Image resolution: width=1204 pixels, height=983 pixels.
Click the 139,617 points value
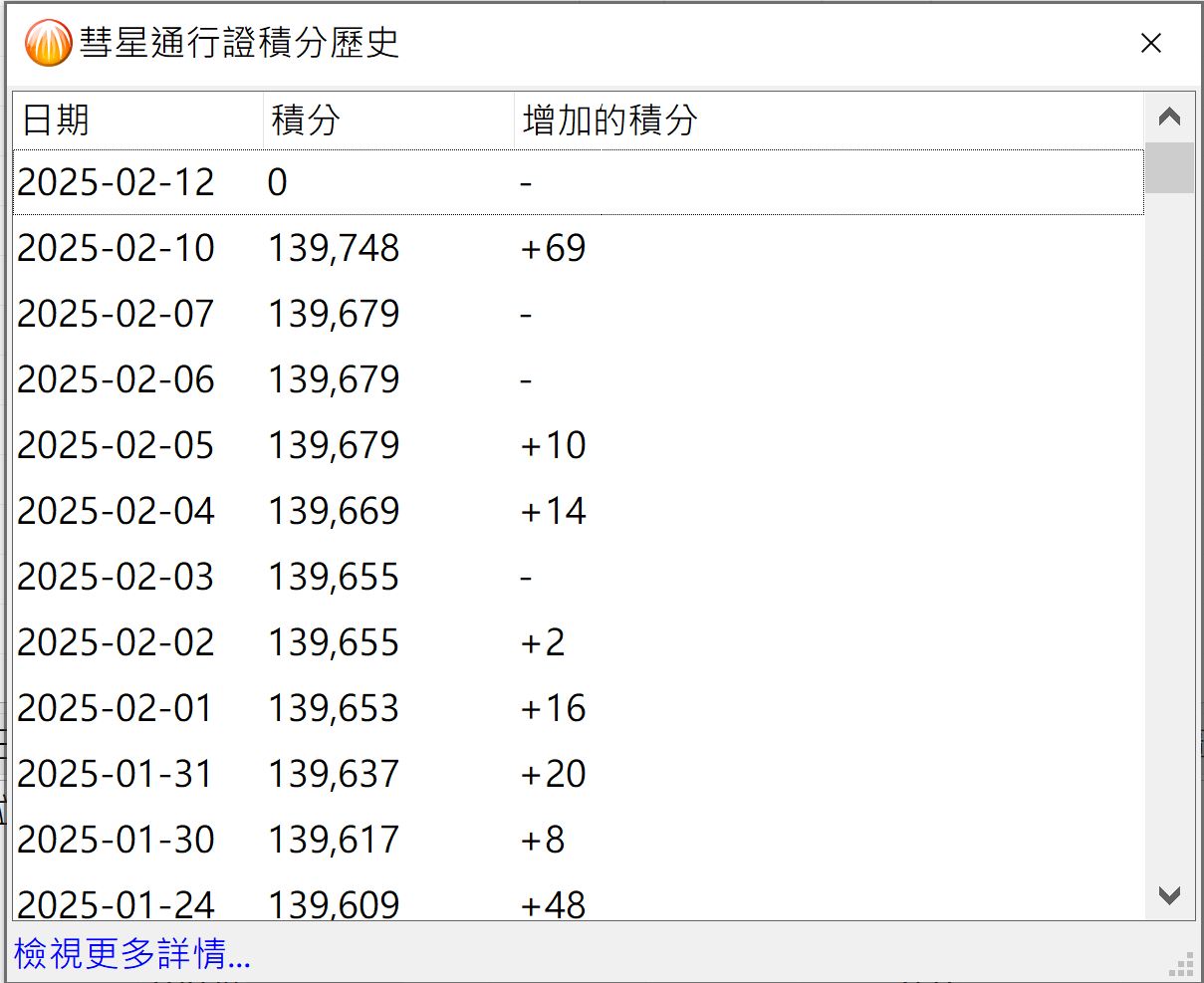[334, 840]
